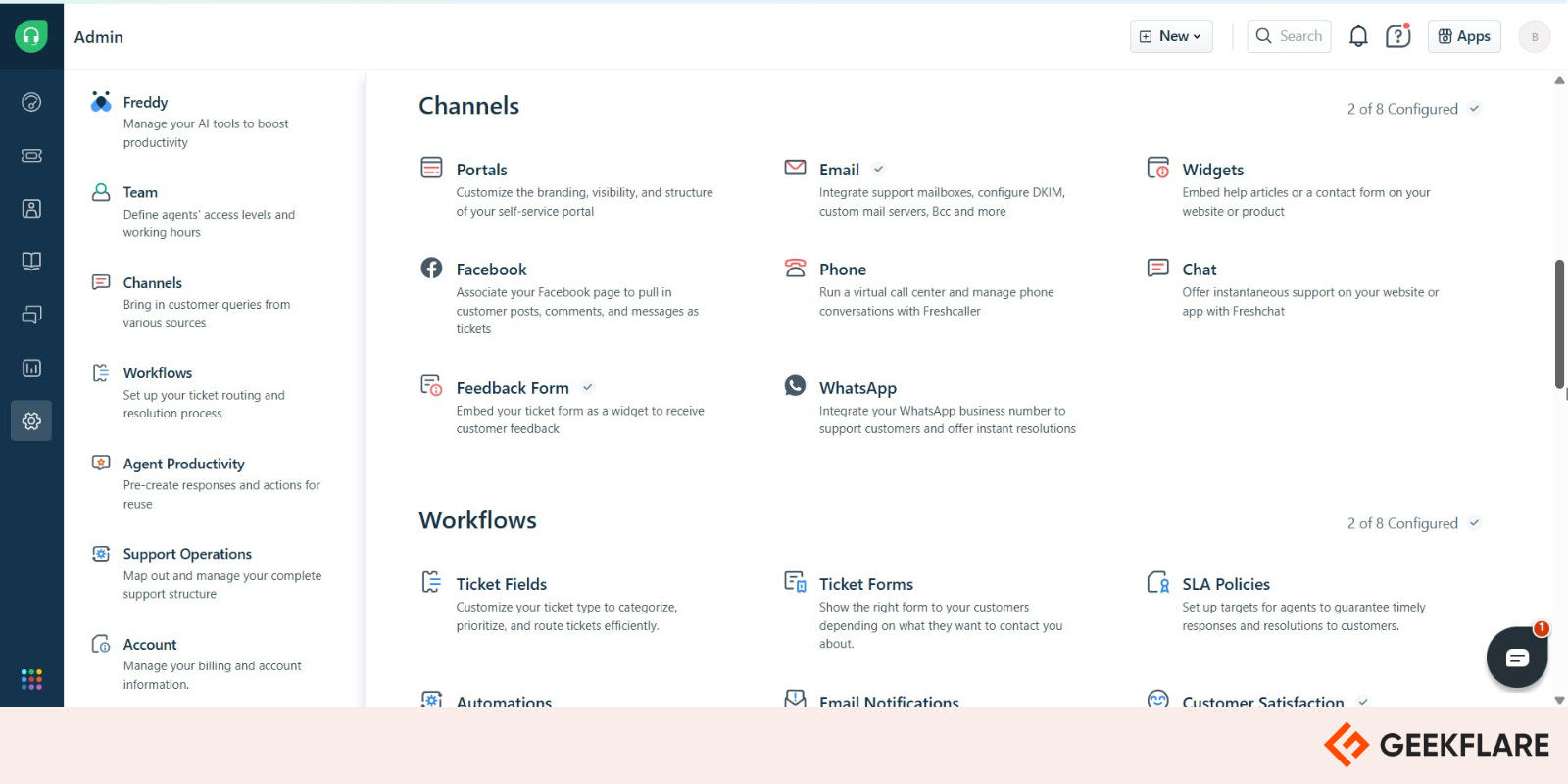Select Freddy in the admin sidebar
The image size is (1568, 784).
(x=145, y=102)
